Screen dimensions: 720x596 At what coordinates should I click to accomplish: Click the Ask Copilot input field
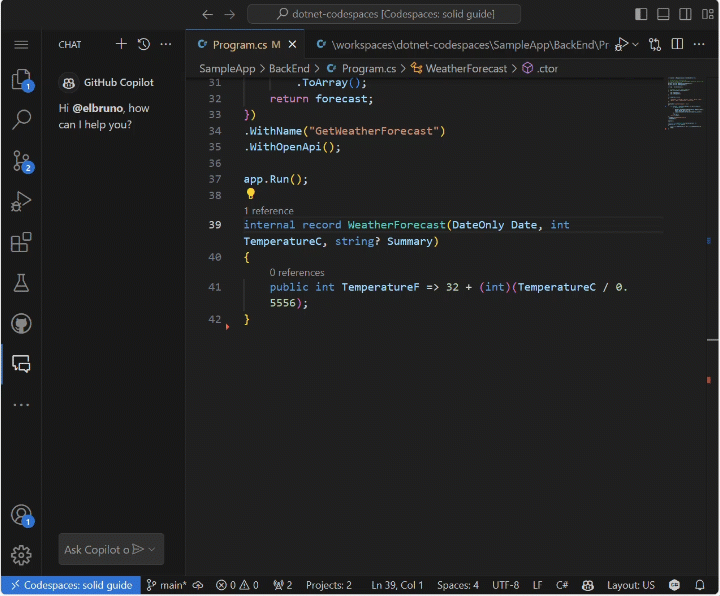(x=95, y=549)
